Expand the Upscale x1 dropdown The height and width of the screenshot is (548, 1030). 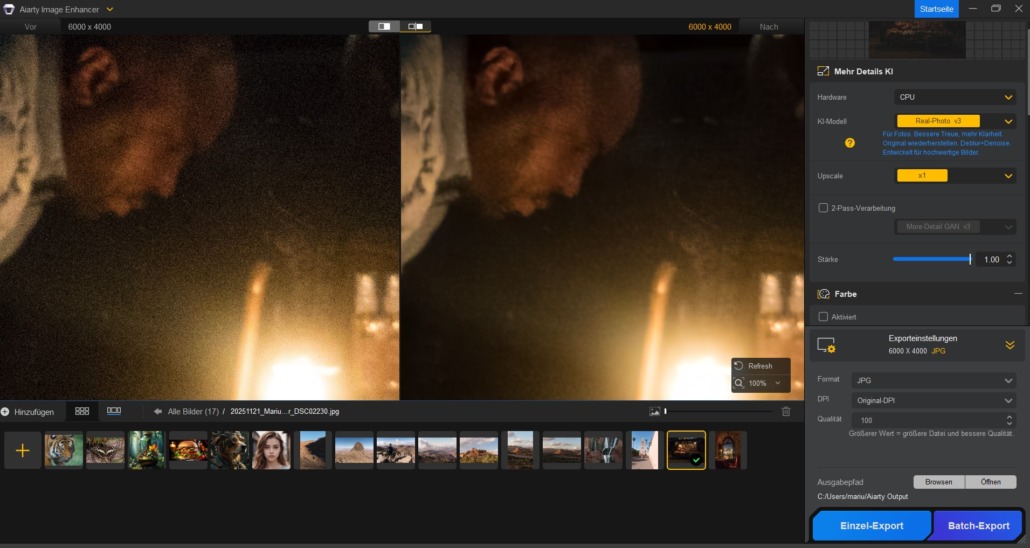tap(955, 176)
